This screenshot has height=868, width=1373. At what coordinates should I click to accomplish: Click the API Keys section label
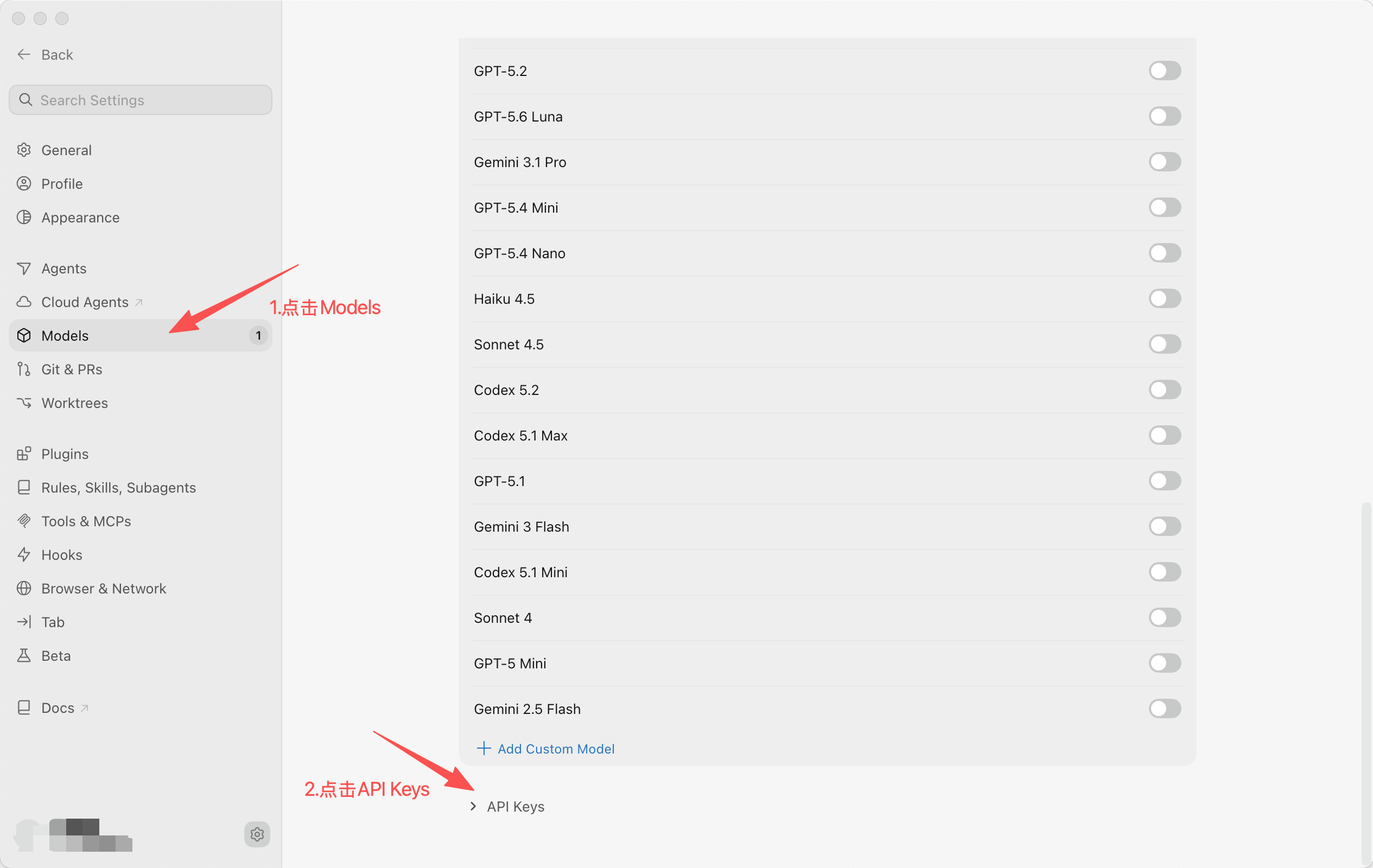516,807
